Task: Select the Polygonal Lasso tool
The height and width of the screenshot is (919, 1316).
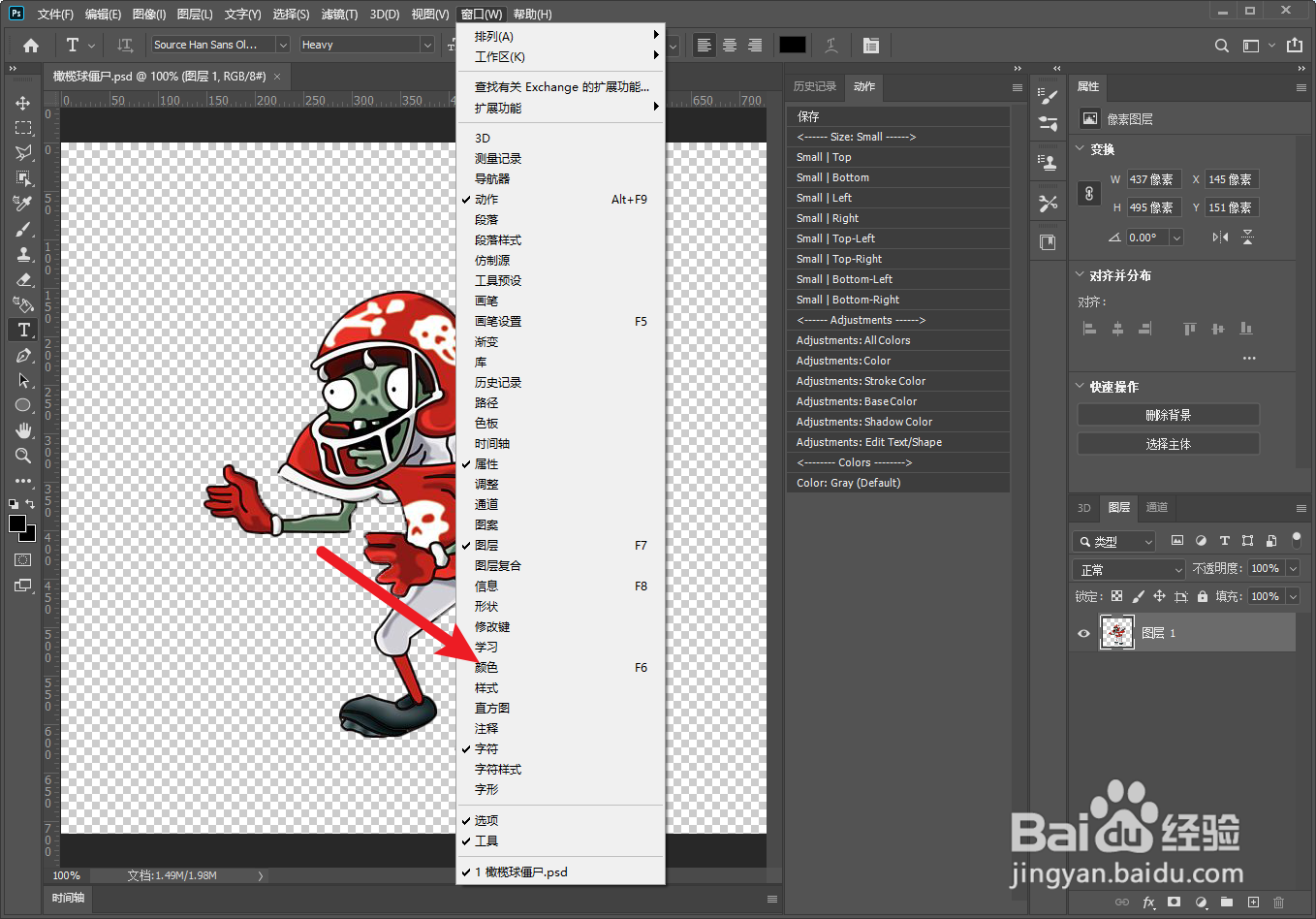Action: [x=23, y=153]
